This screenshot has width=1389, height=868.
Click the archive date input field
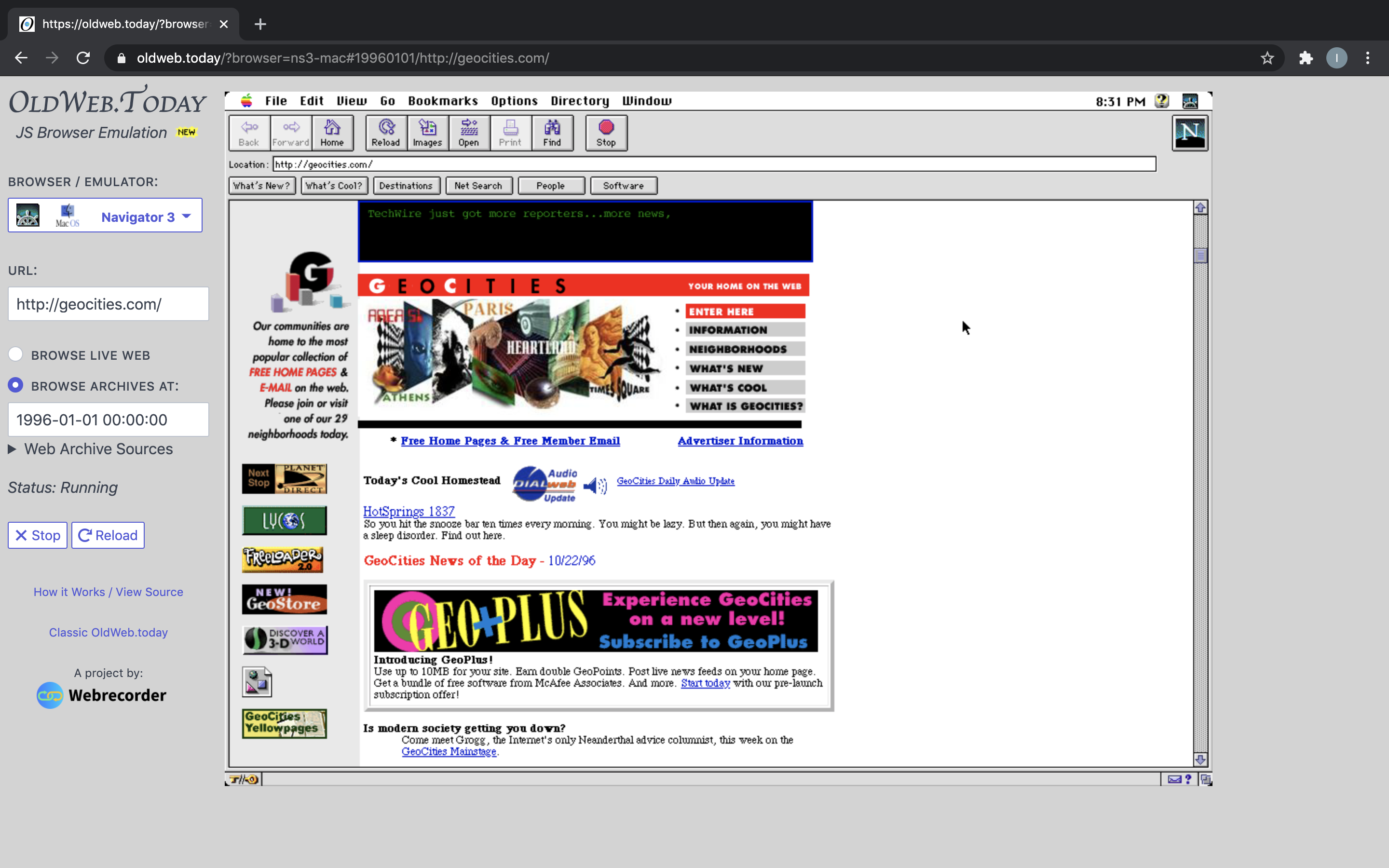[x=108, y=419]
